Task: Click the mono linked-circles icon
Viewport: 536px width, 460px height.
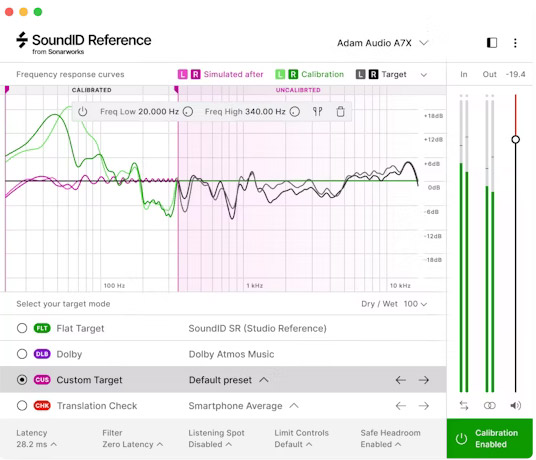Action: point(490,406)
